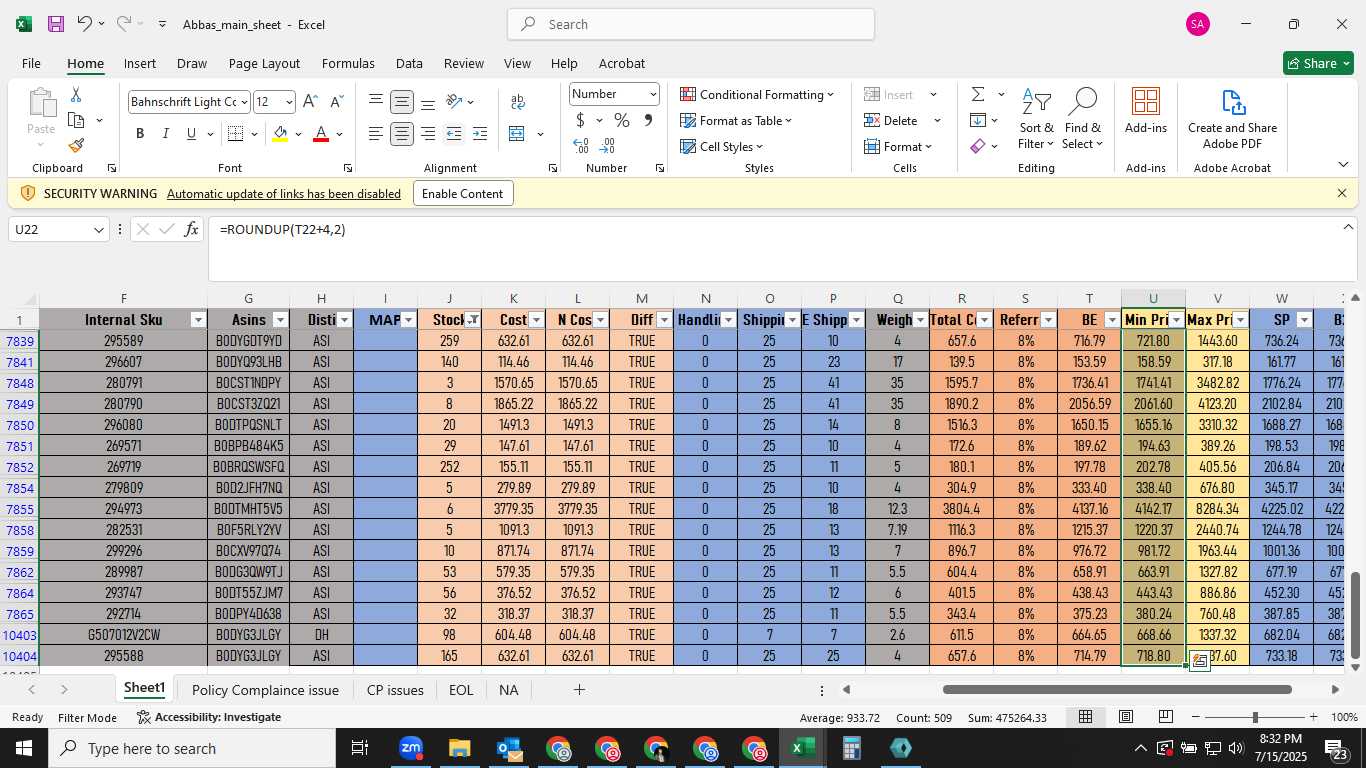Switch to the Data ribbon tab
Viewport: 1366px width, 768px height.
pos(409,63)
